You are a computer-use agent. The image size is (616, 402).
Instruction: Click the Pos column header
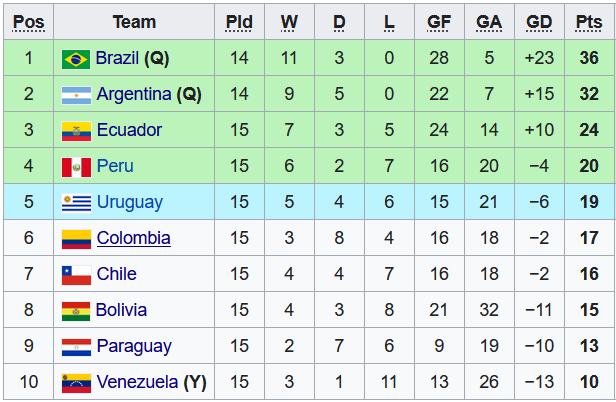tap(29, 21)
